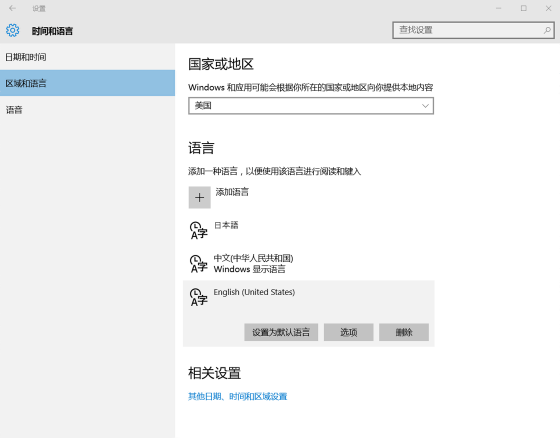Open the 语音 sidebar page
Viewport: 560px width, 438px height.
(x=88, y=110)
